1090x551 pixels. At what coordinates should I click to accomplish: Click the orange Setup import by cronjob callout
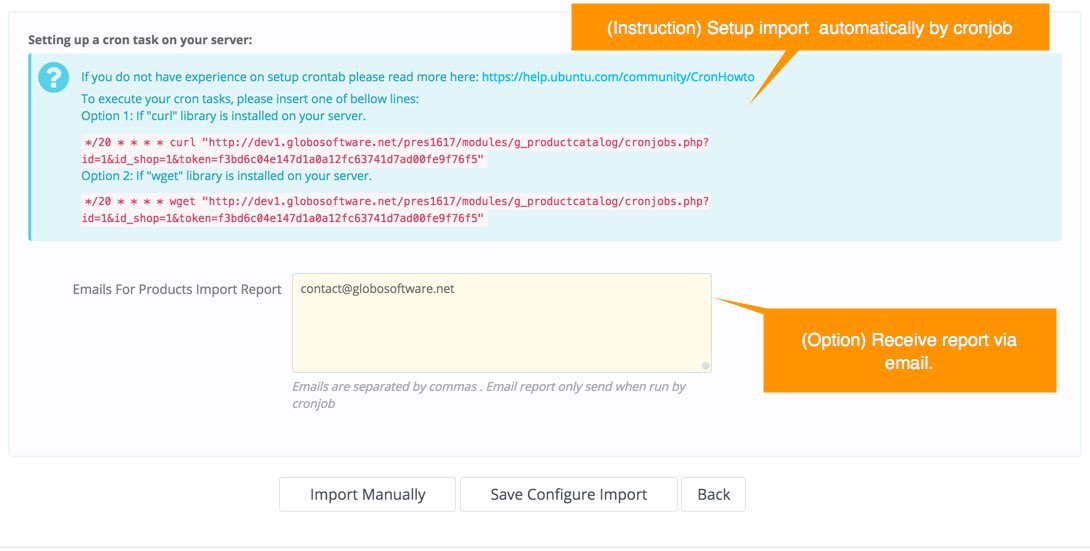[809, 28]
